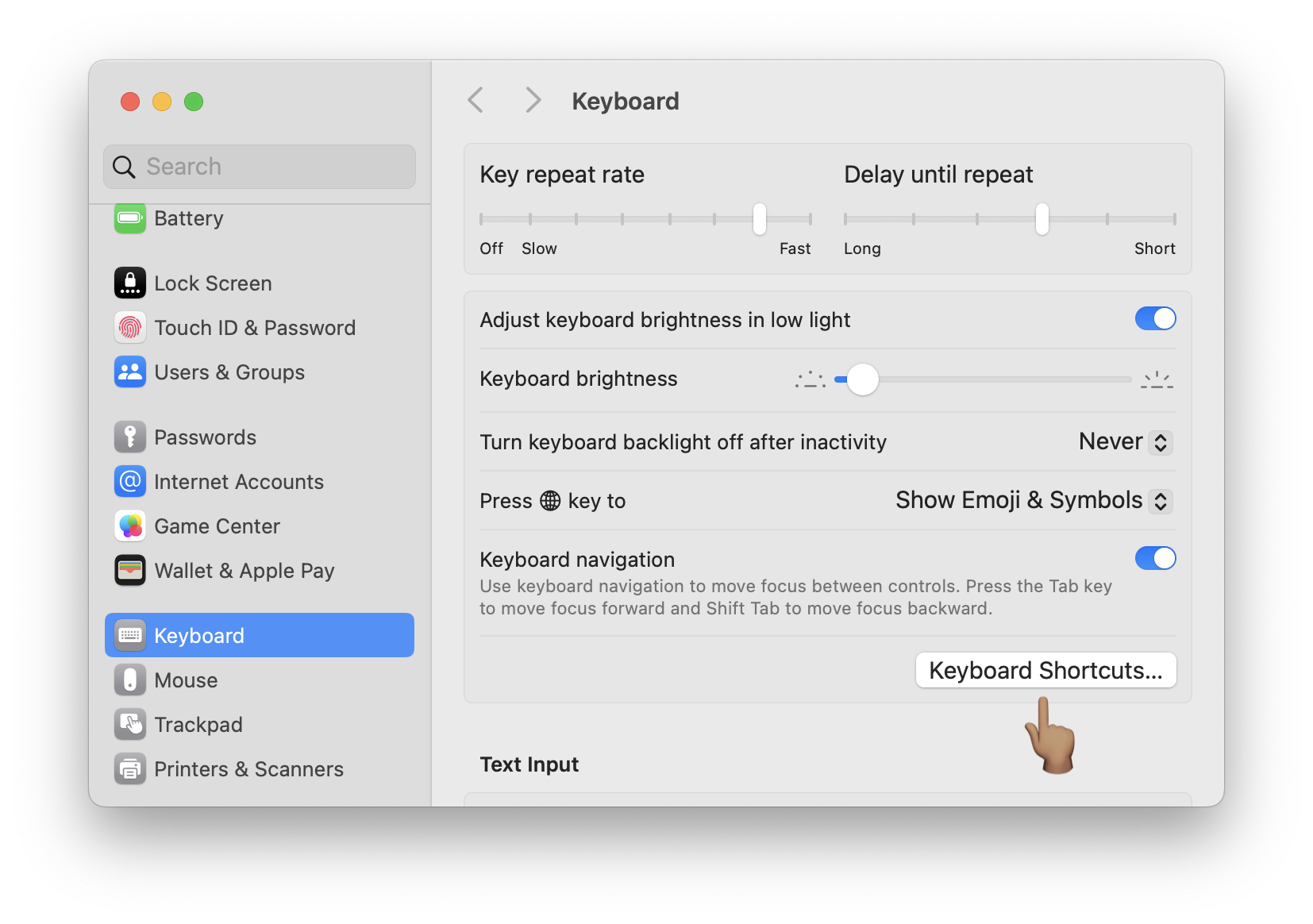The width and height of the screenshot is (1313, 924).
Task: Open Wallet & Apple Pay icon
Action: pyautogui.click(x=130, y=570)
